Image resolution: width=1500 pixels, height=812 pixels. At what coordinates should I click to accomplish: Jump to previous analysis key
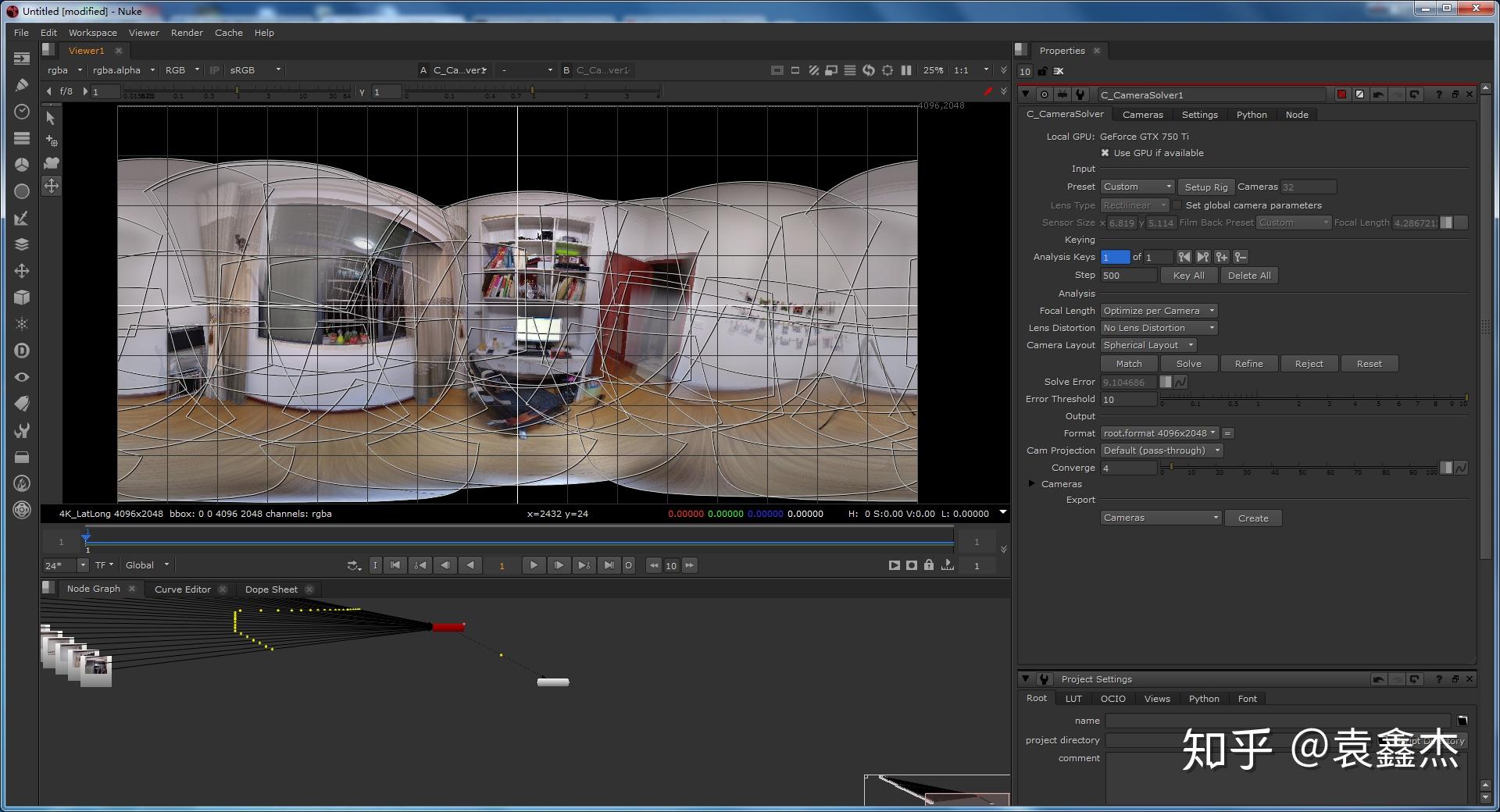[x=1184, y=257]
